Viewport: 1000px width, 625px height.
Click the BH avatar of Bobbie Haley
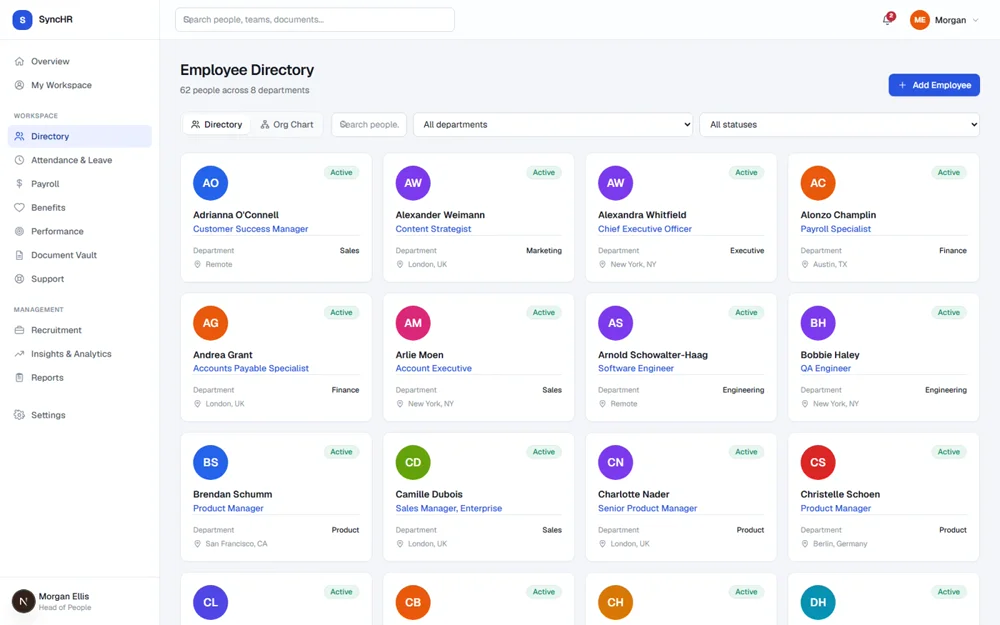pyautogui.click(x=818, y=323)
